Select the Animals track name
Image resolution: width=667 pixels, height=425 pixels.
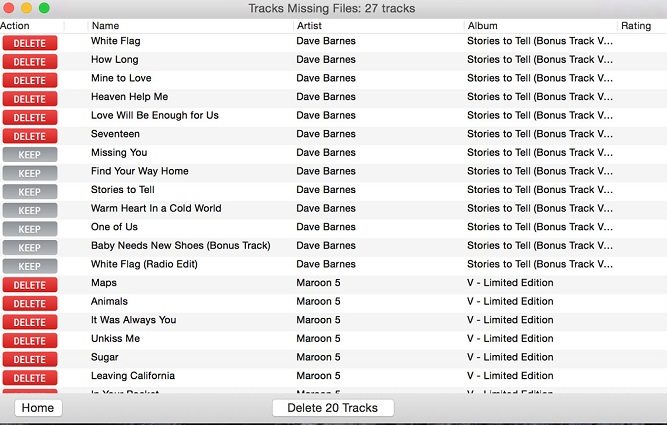109,301
